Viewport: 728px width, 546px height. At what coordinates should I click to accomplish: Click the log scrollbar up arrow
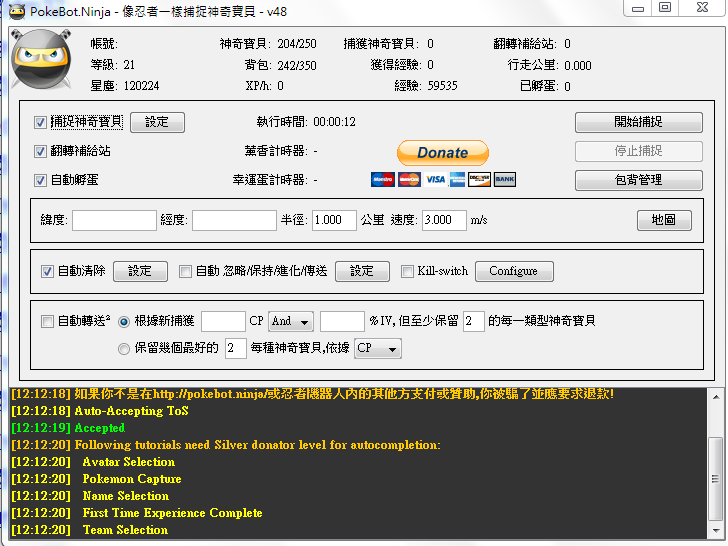click(x=716, y=397)
